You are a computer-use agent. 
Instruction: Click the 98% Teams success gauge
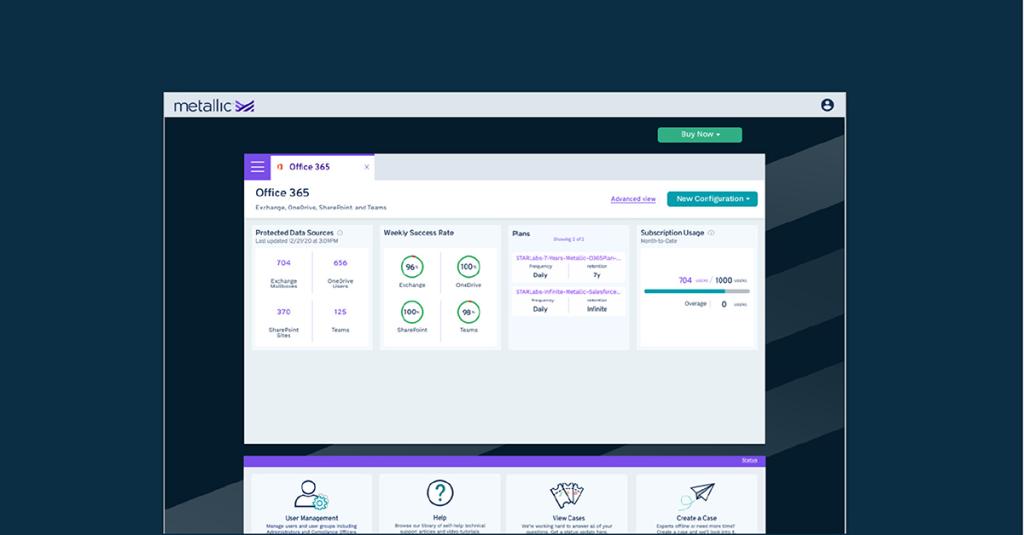pyautogui.click(x=468, y=312)
